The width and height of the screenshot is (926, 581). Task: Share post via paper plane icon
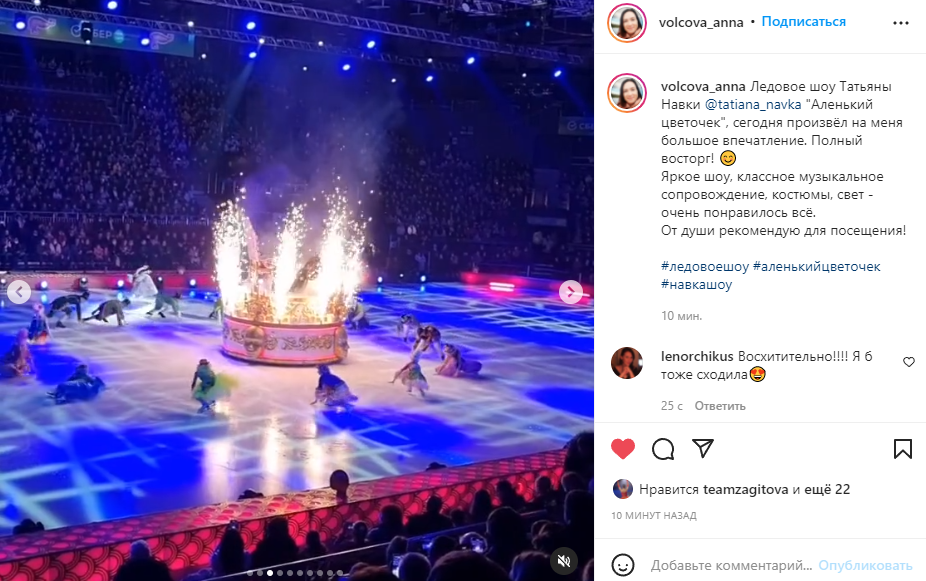pyautogui.click(x=703, y=449)
